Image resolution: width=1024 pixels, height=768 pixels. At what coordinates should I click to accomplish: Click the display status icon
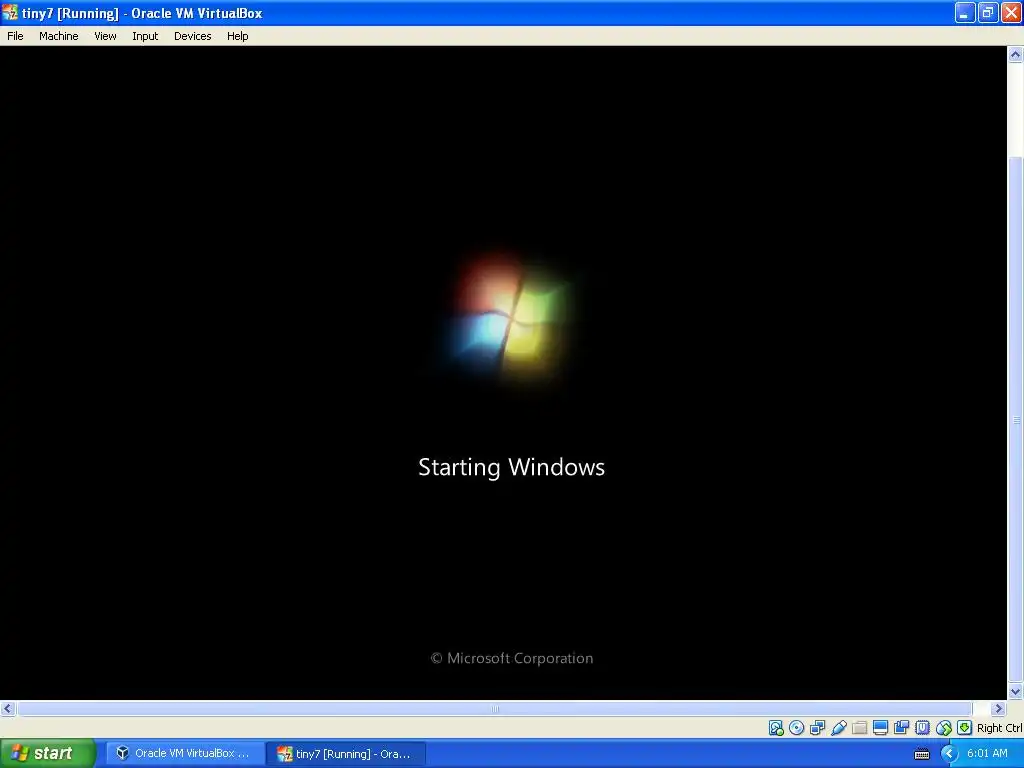[x=880, y=728]
